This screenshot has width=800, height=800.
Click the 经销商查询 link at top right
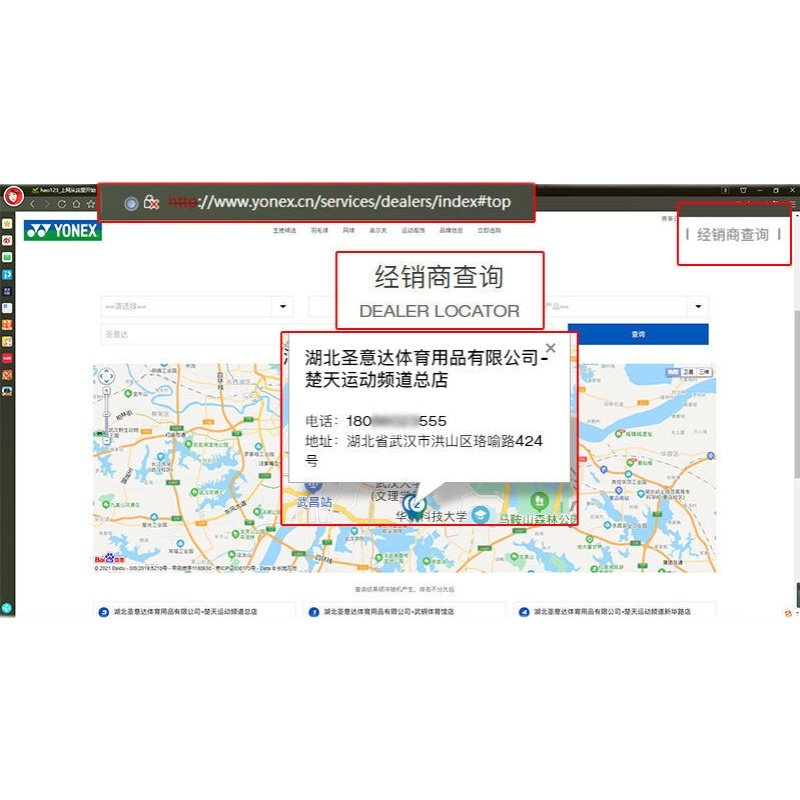[x=733, y=235]
